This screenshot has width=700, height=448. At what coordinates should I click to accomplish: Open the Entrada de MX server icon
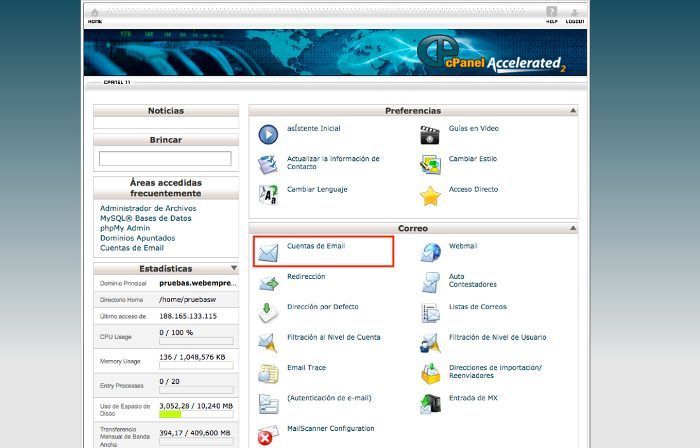(x=430, y=404)
